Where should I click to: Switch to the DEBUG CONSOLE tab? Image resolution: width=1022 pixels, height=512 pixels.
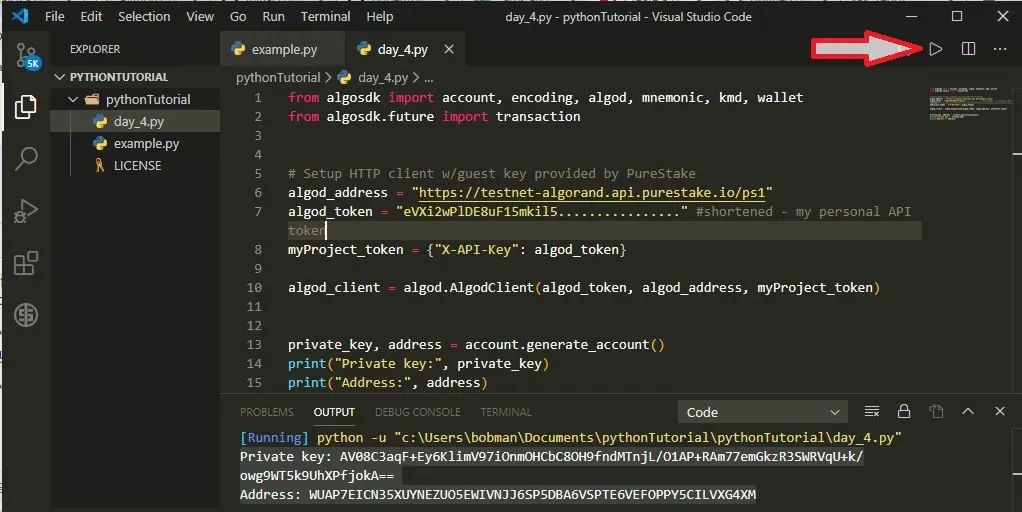point(418,412)
